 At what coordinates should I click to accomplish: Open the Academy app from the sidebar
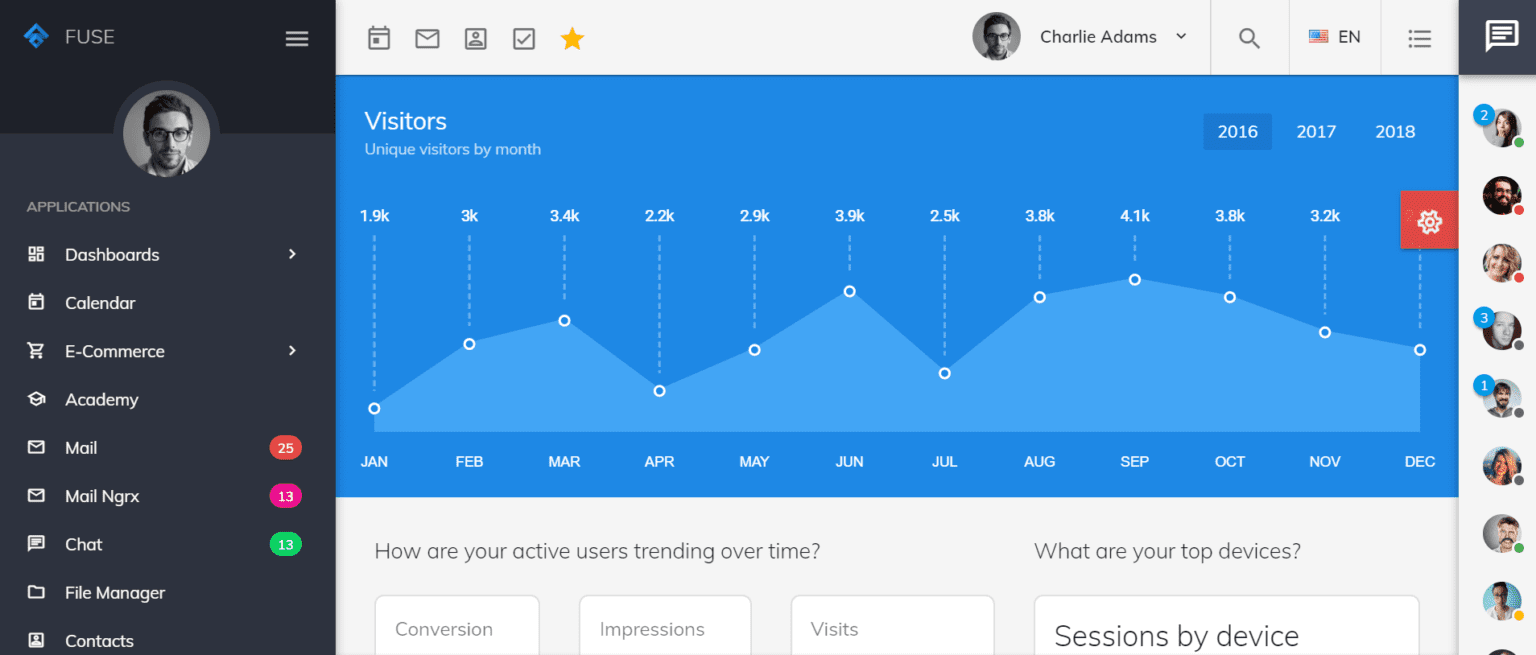click(x=103, y=399)
